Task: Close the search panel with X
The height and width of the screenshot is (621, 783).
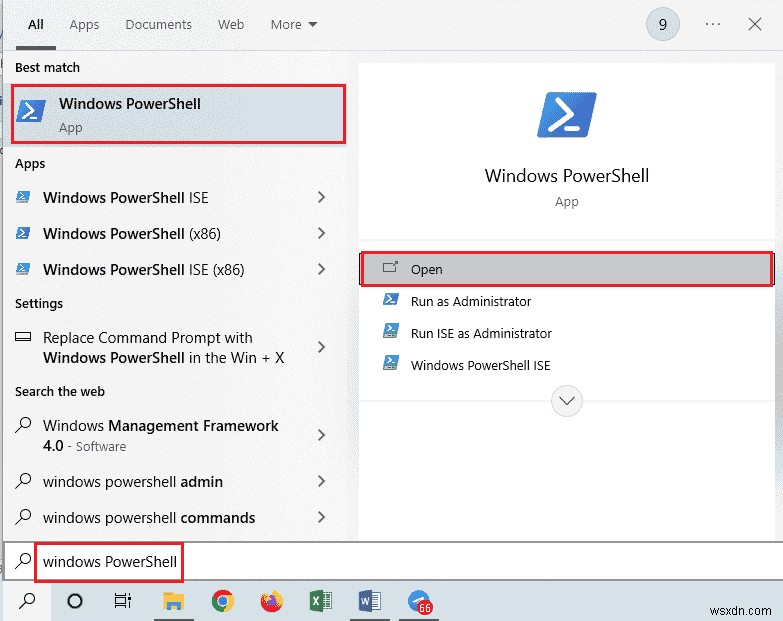Action: point(755,24)
